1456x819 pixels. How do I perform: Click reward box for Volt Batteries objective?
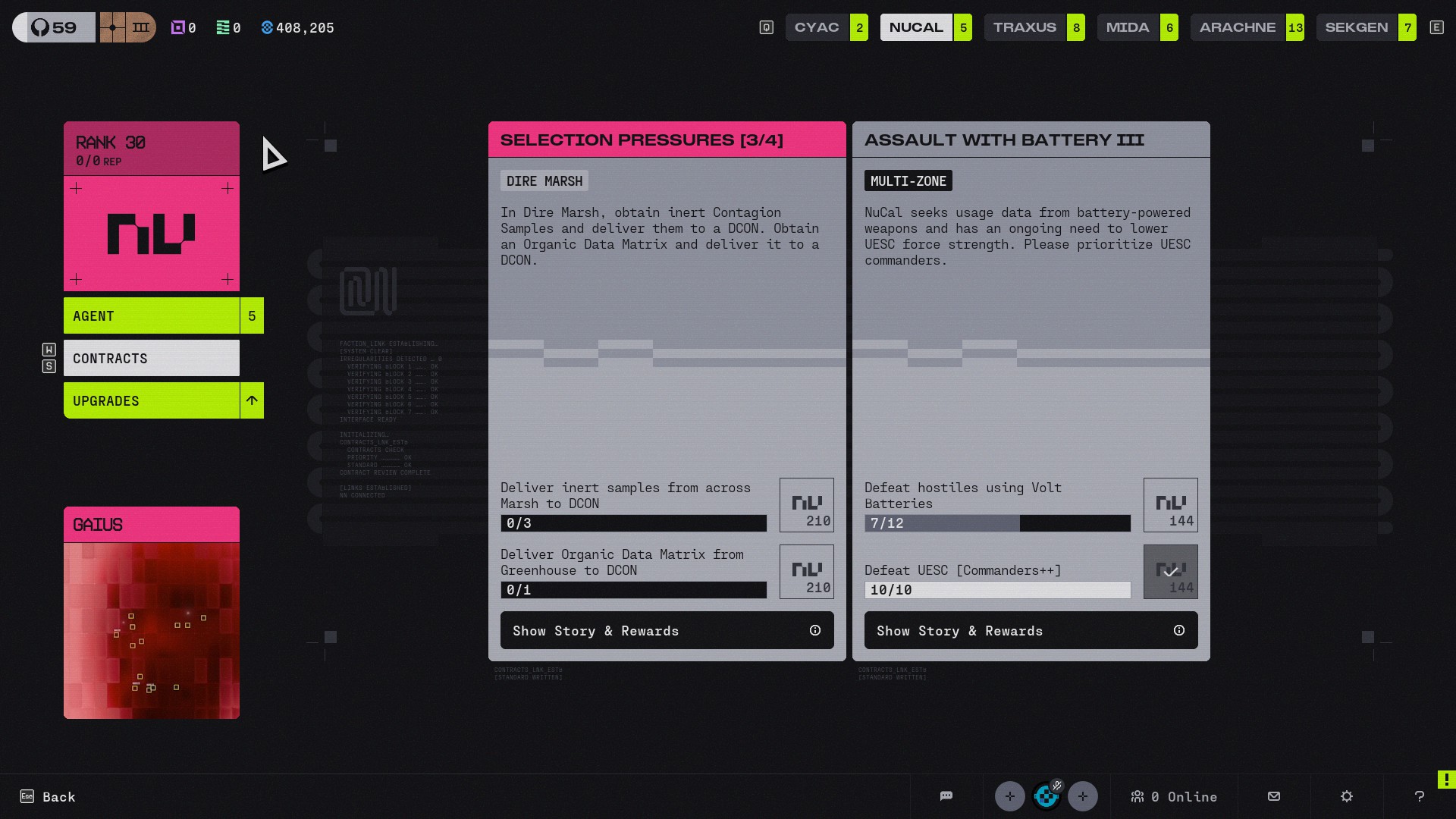[1171, 505]
